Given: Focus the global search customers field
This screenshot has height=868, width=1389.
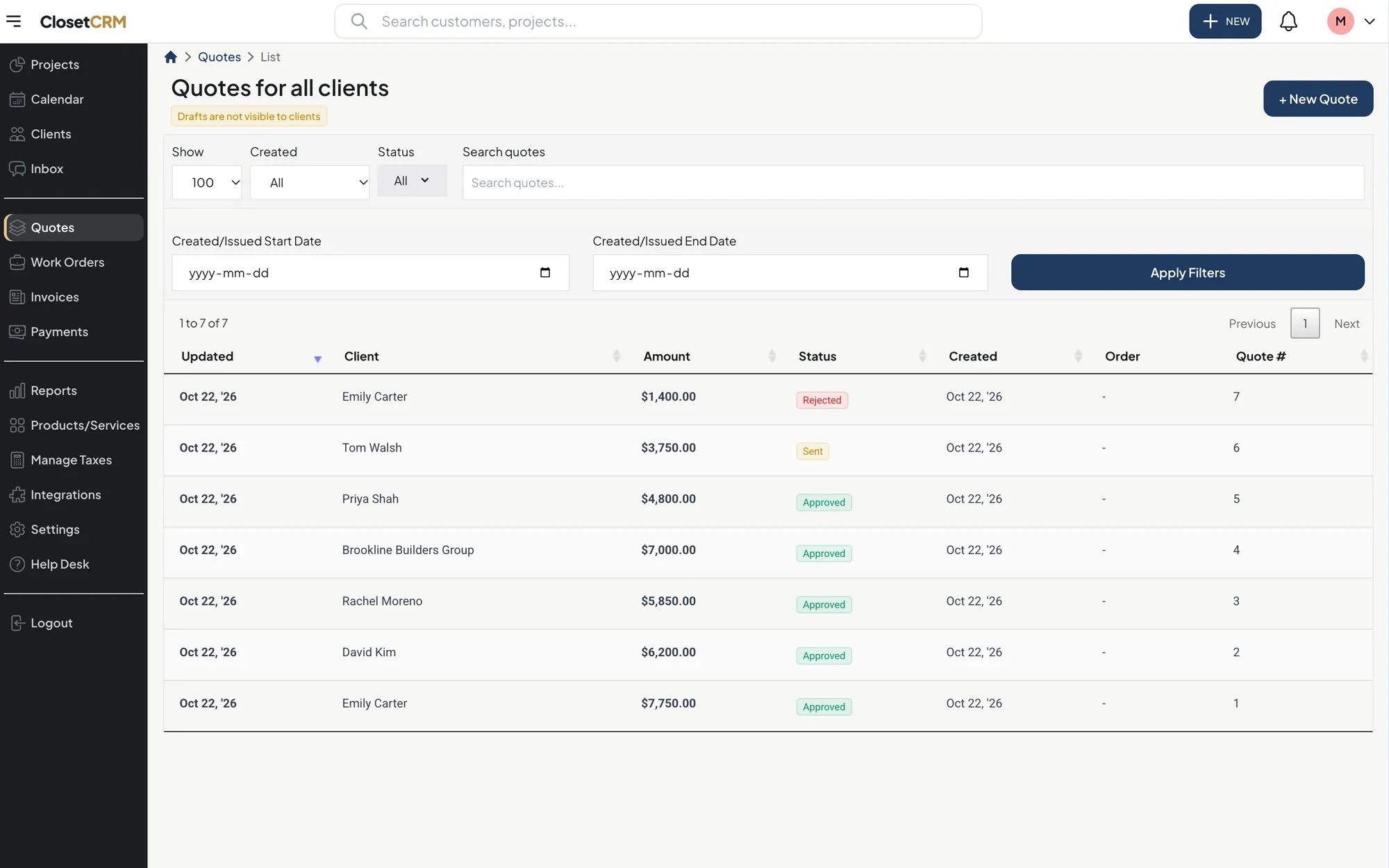Looking at the screenshot, I should (658, 21).
